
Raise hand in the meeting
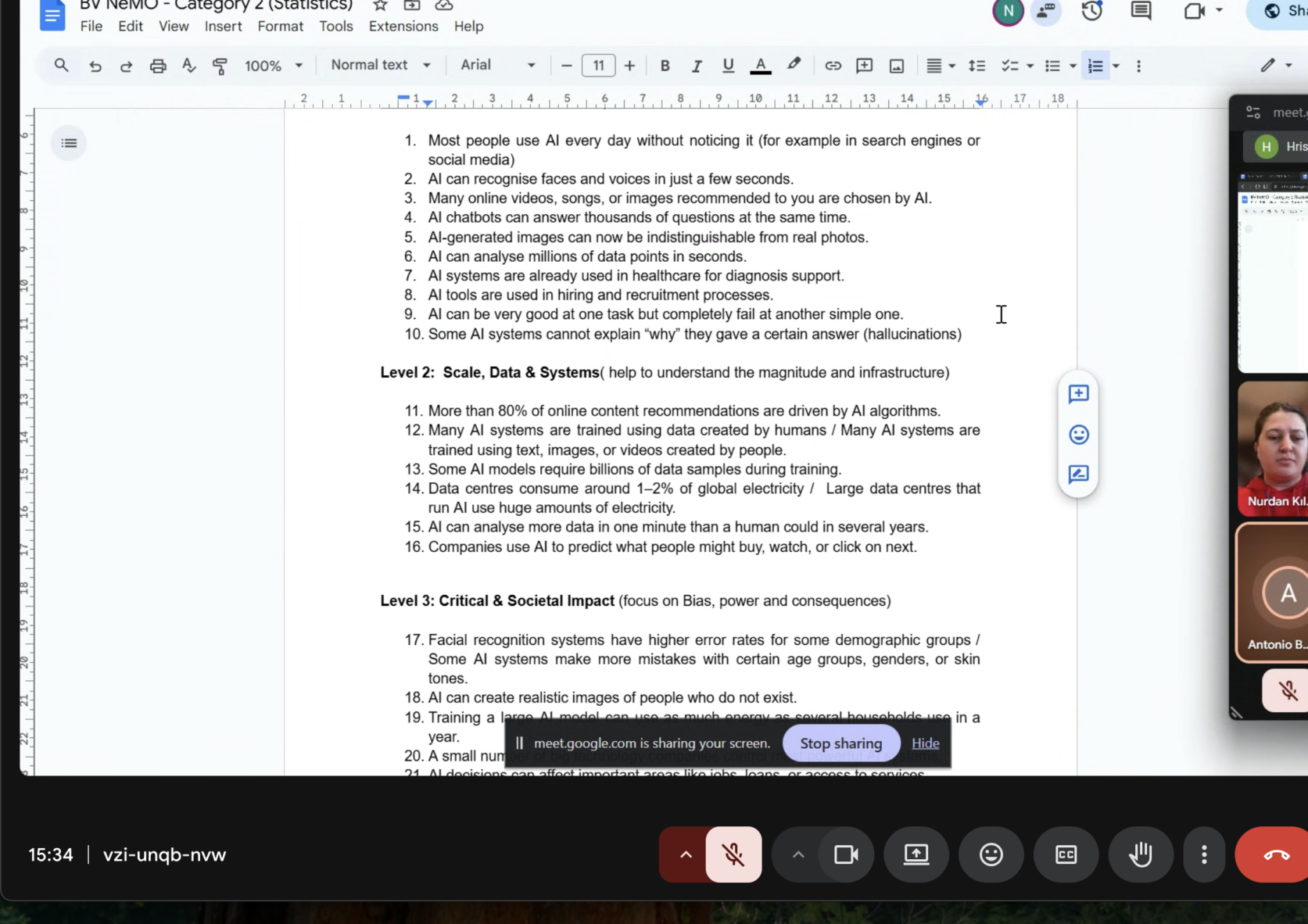click(x=1141, y=854)
